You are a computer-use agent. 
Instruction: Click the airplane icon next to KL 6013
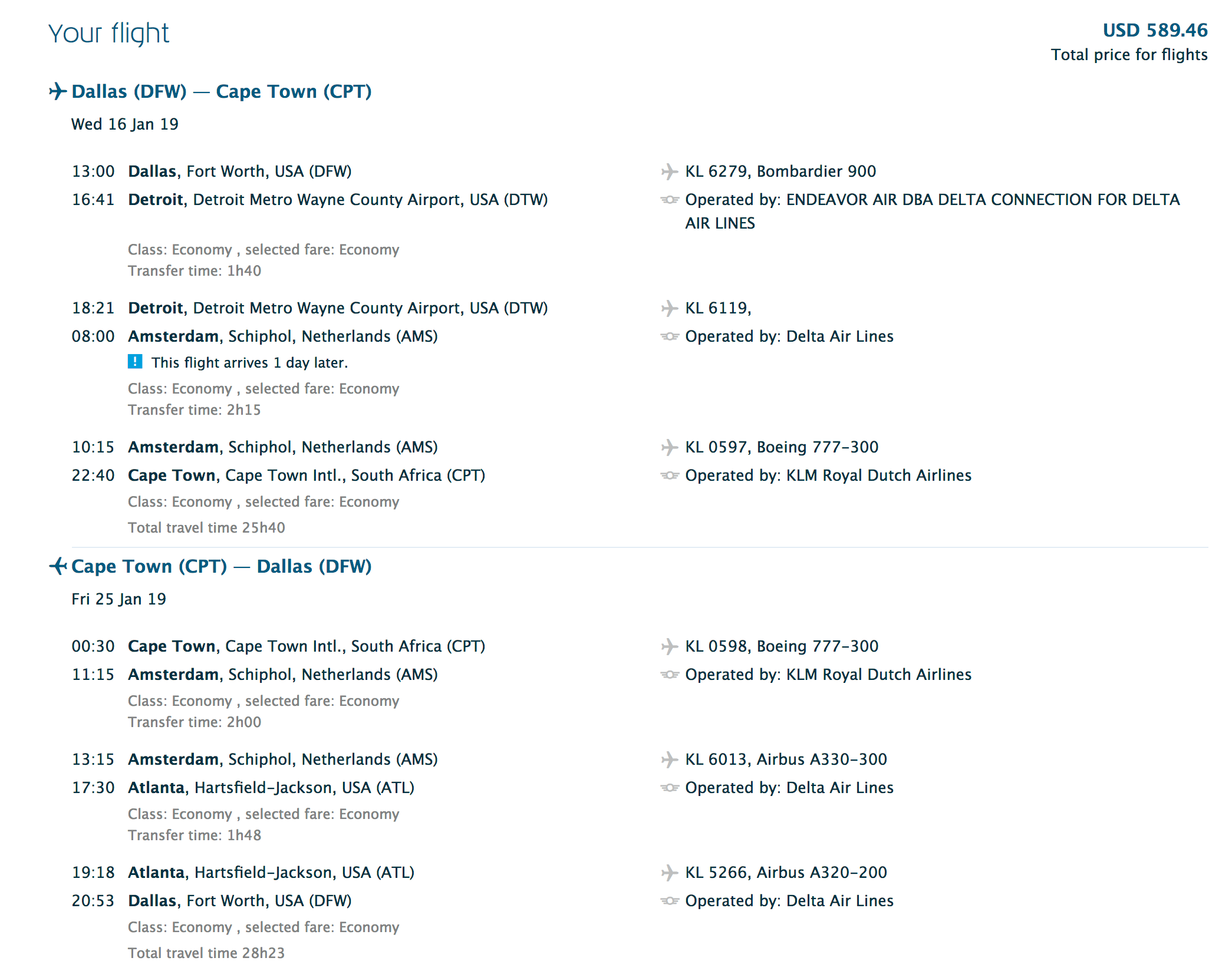coord(669,759)
